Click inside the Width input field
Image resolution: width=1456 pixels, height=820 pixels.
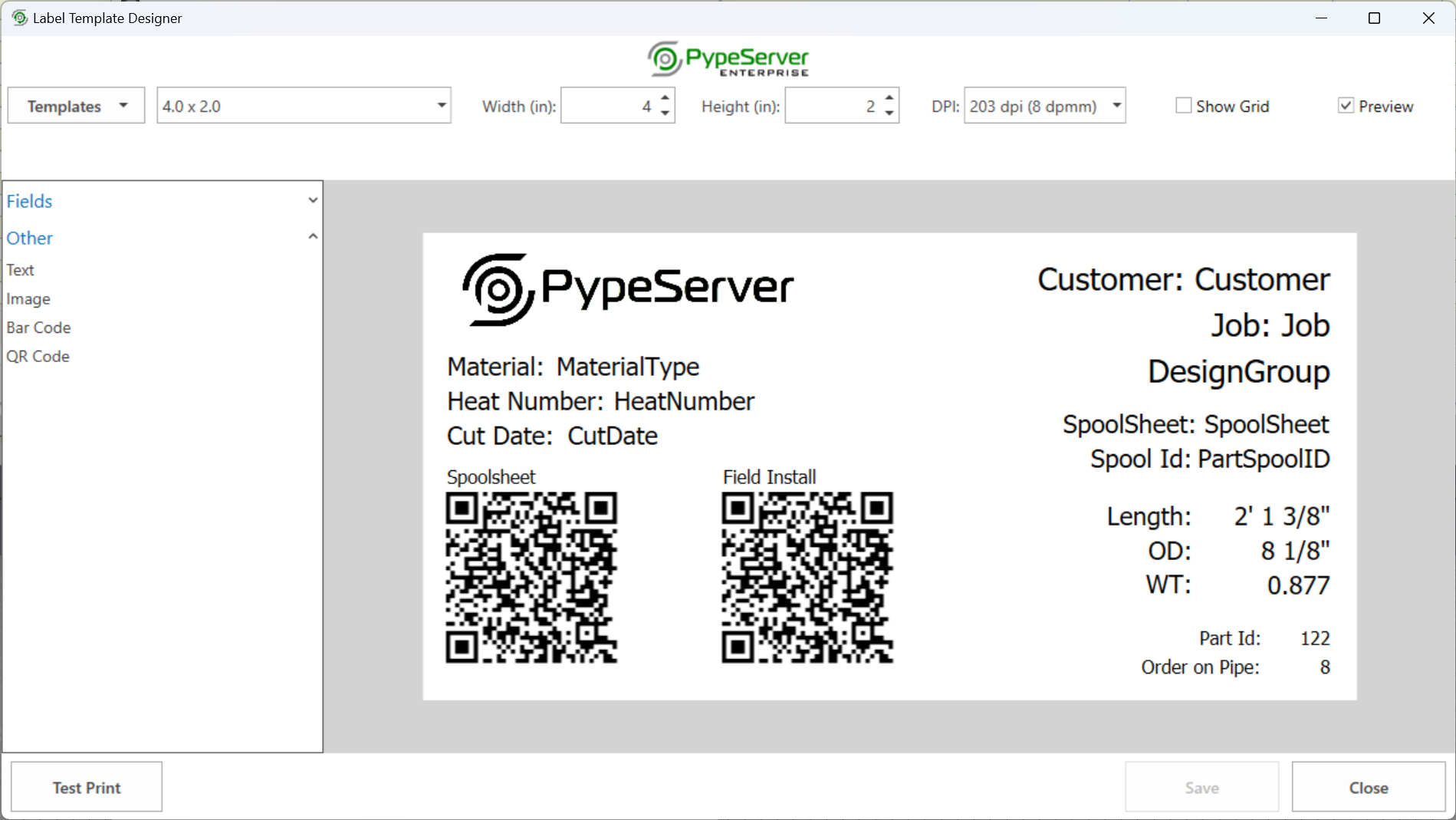[610, 106]
